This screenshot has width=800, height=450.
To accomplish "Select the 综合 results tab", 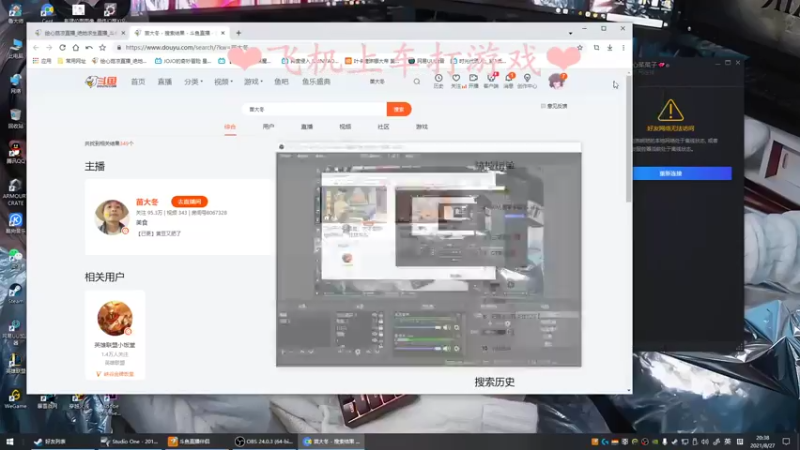I will pos(230,127).
